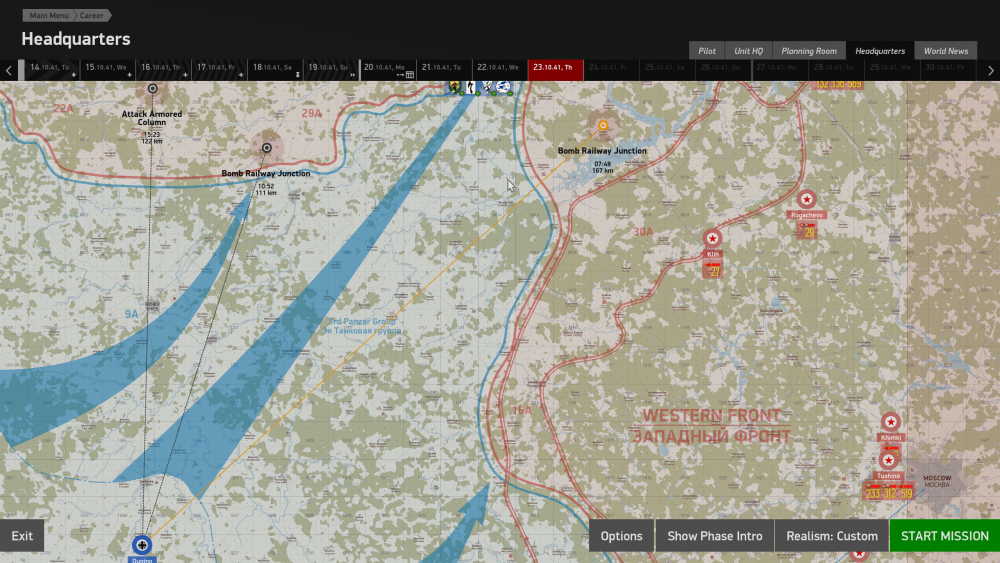Open the Planning Room tab

809,51
